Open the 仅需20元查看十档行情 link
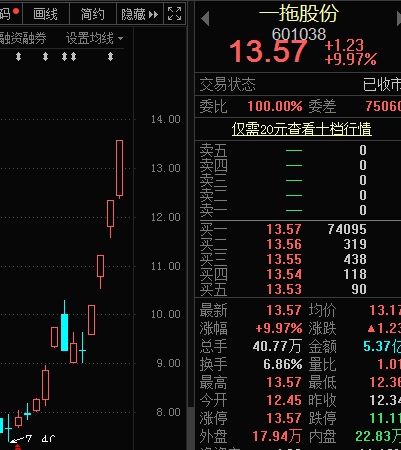 click(x=302, y=129)
